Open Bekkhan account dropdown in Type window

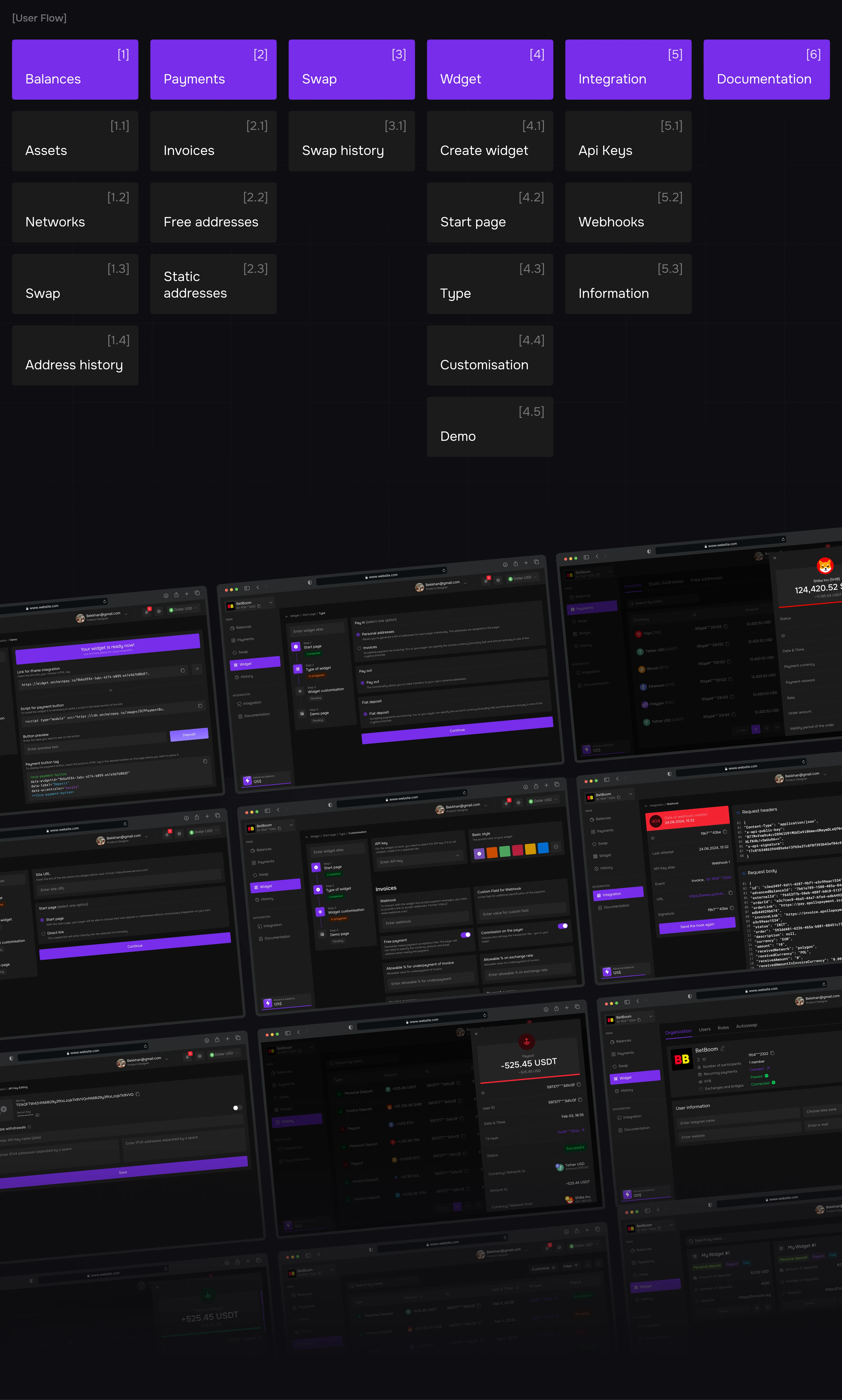click(x=465, y=583)
